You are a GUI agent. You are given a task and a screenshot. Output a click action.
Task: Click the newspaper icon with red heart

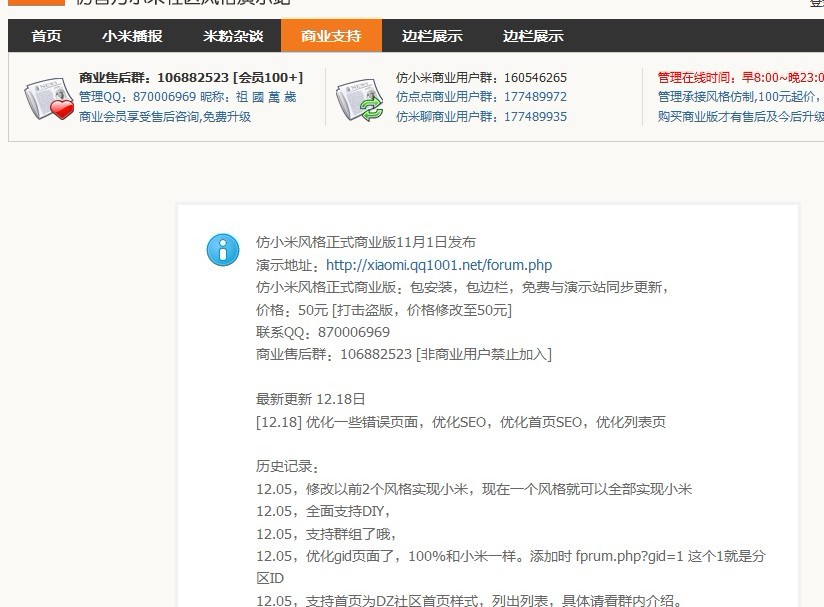(49, 98)
